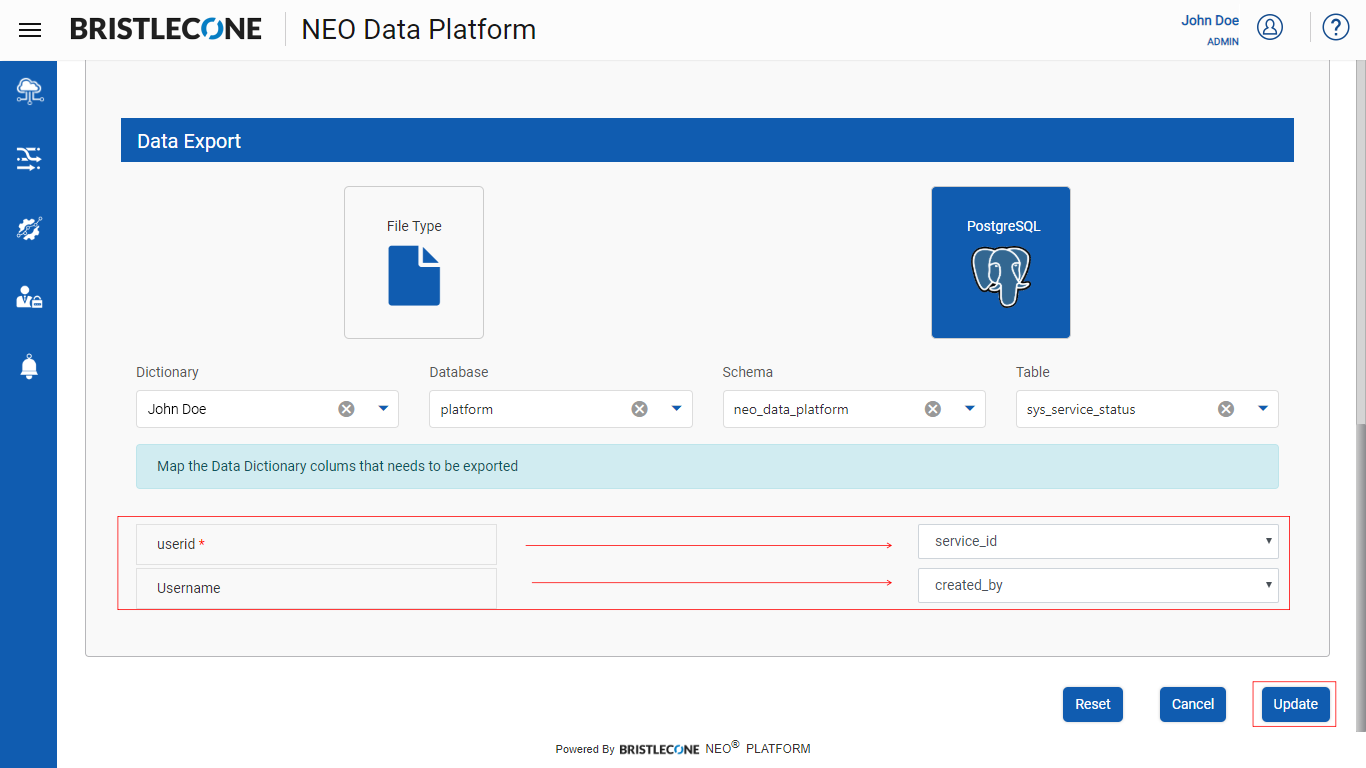Click the John Doe username in header

pyautogui.click(x=1210, y=20)
